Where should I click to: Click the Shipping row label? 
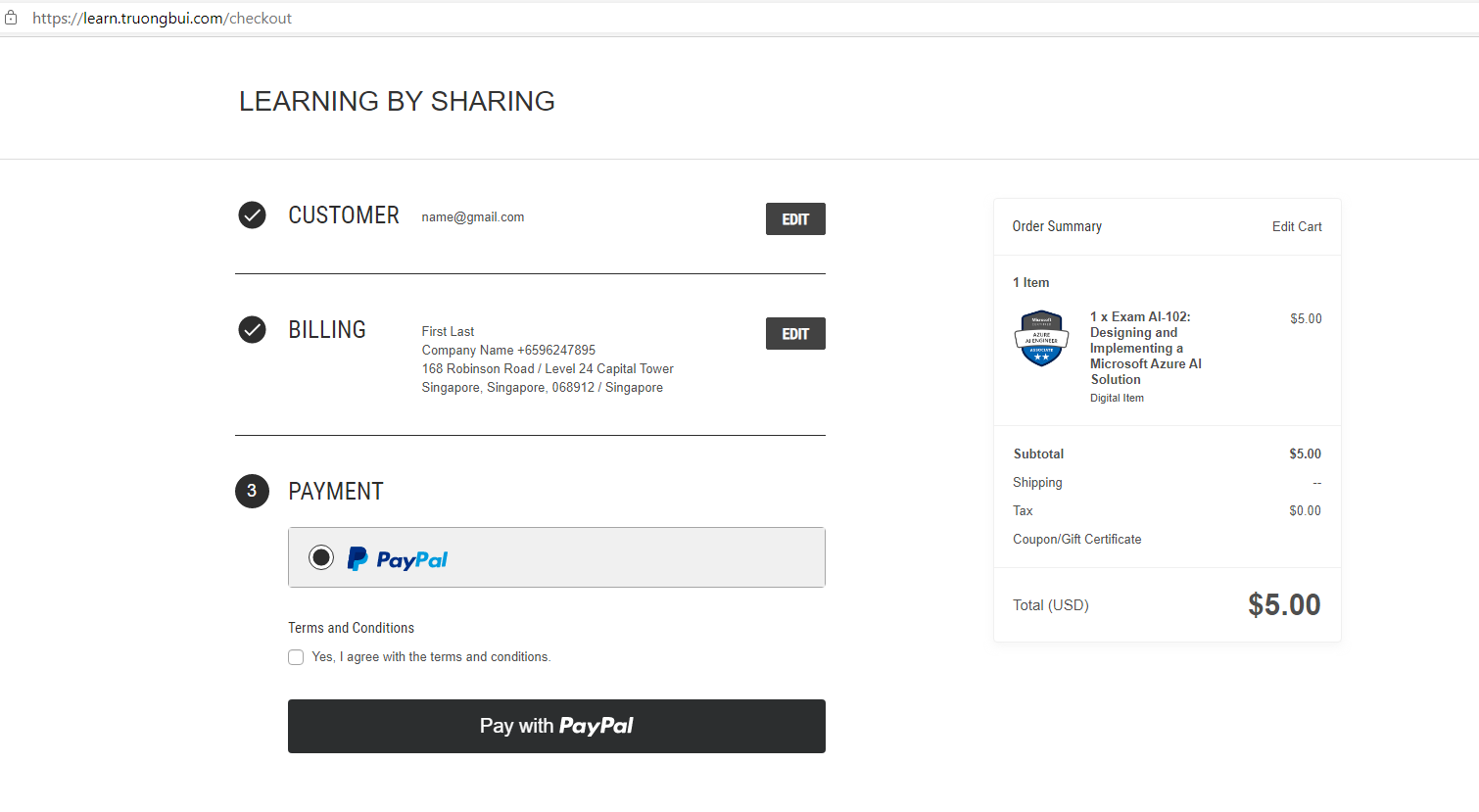click(1037, 482)
